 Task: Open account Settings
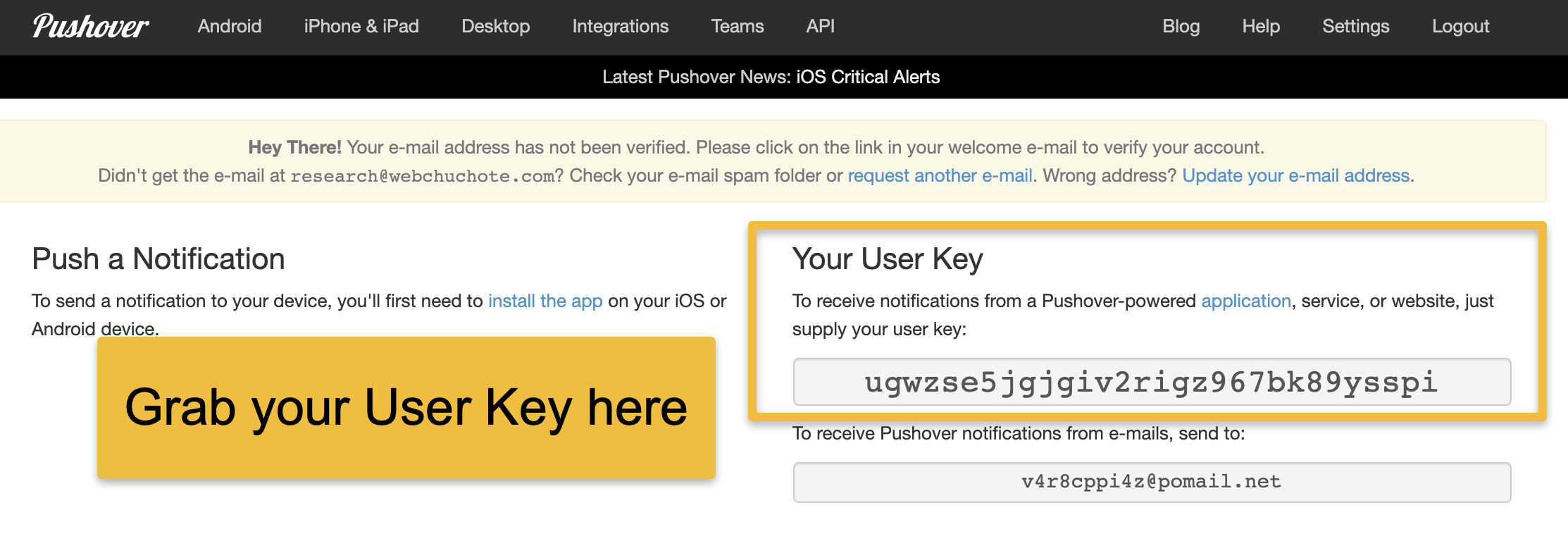(1355, 27)
